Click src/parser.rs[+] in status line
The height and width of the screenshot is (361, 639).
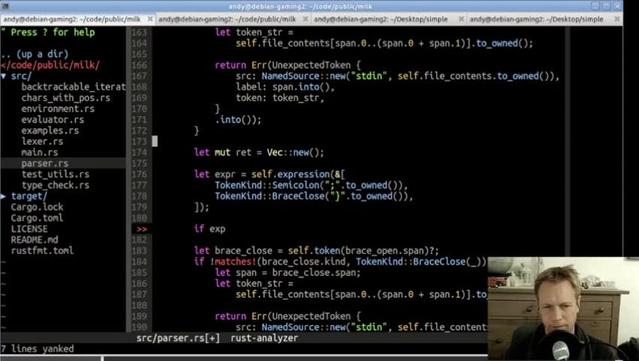178,338
